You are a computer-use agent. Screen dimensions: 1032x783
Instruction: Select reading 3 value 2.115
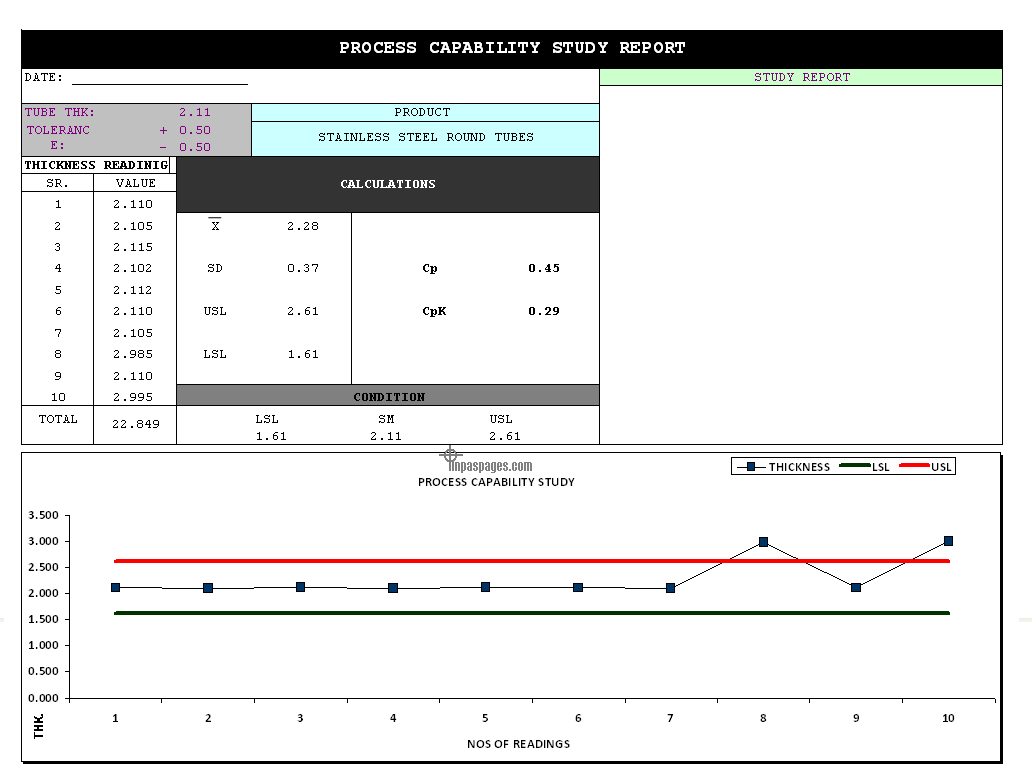[133, 247]
